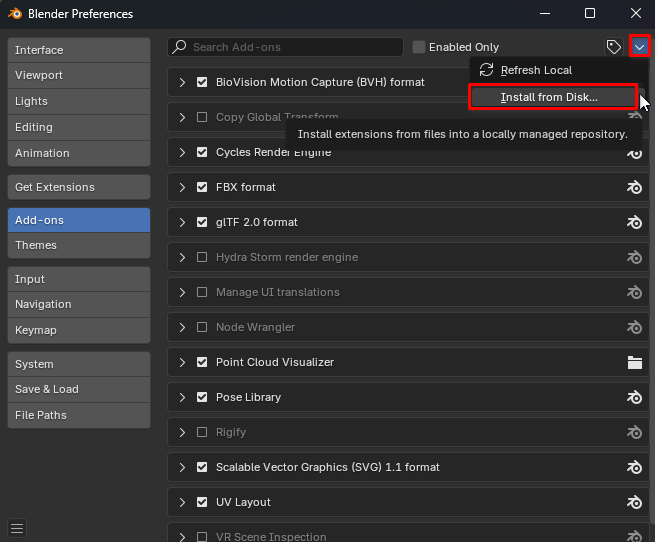
Task: Open the add-ons settings dropdown arrow
Action: click(639, 47)
